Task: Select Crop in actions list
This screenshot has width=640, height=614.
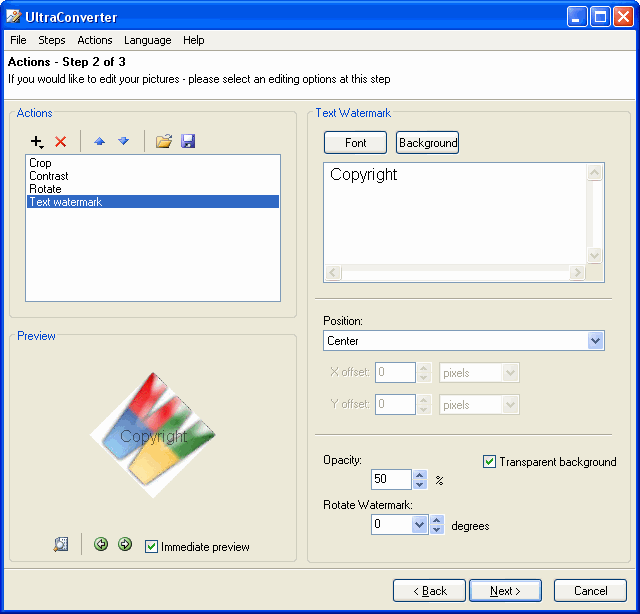Action: pyautogui.click(x=153, y=163)
